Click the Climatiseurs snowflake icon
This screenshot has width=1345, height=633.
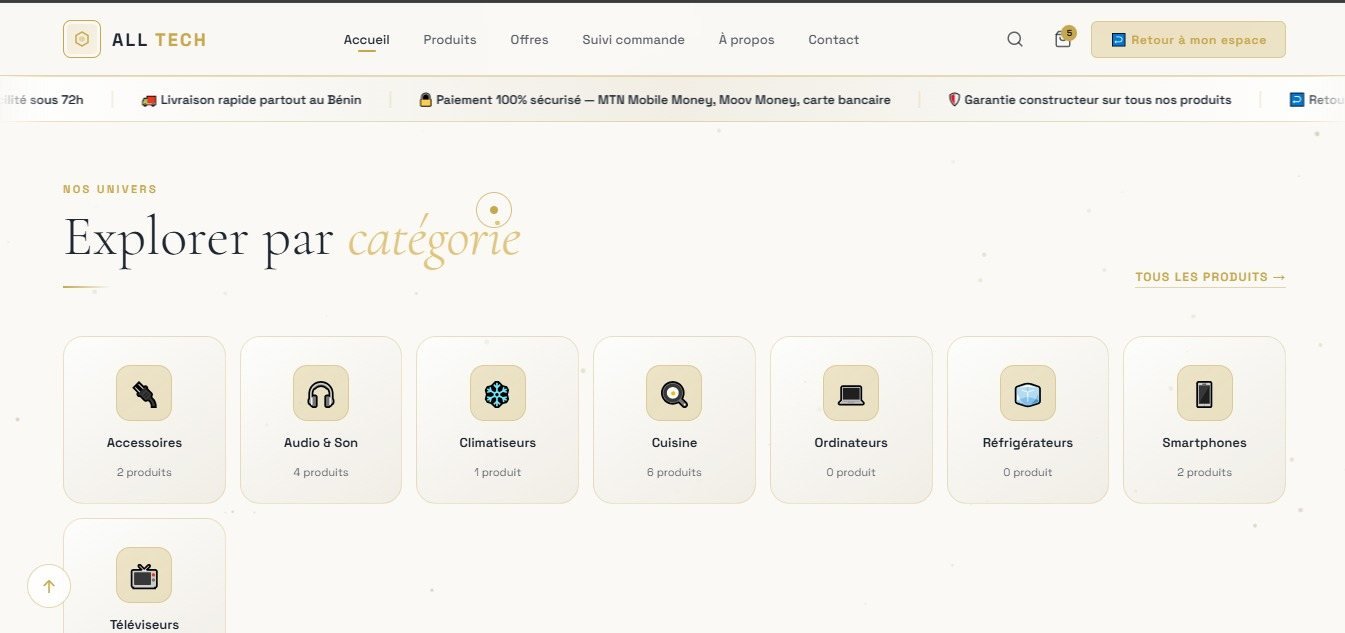[497, 393]
